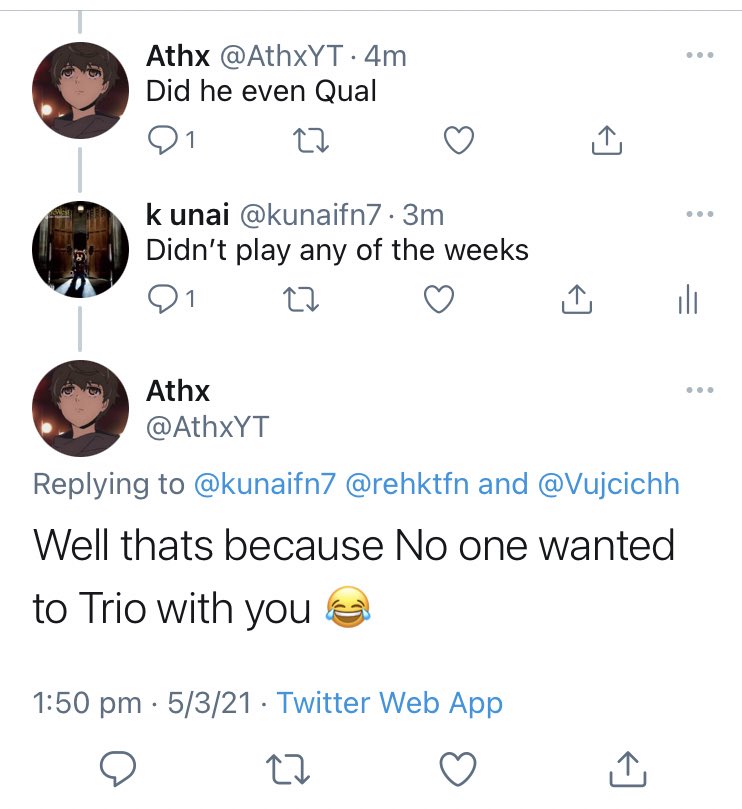Viewport: 742px width, 809px height.
Task: Retweet k unai's "Didn't play" tweet
Action: (296, 298)
